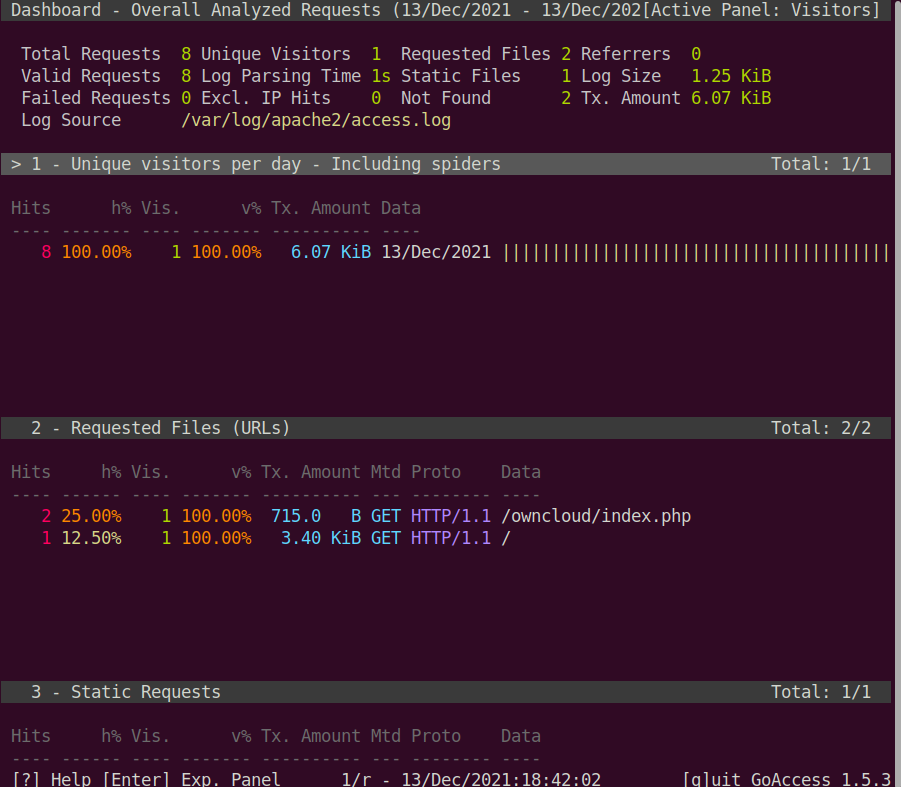This screenshot has width=901, height=787.
Task: Click the [q]uit GoAccess 1.5.3 label
Action: pos(786,779)
